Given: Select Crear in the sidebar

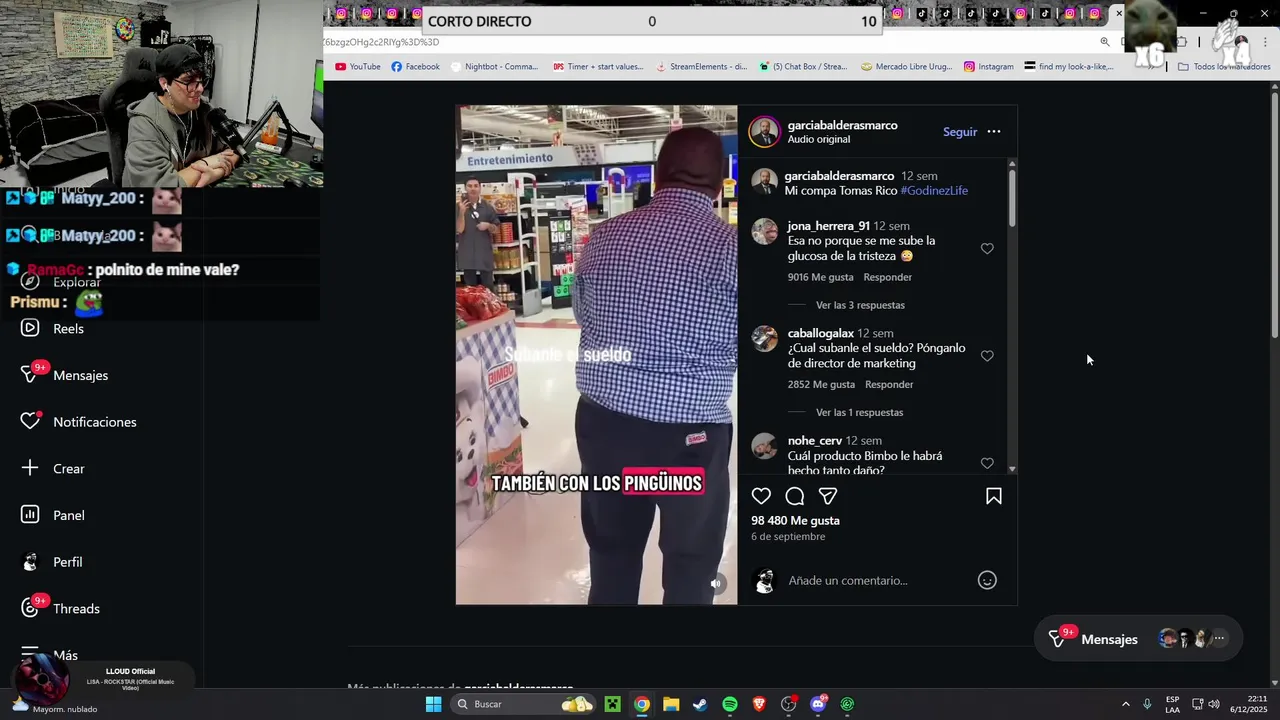Looking at the screenshot, I should (x=54, y=468).
